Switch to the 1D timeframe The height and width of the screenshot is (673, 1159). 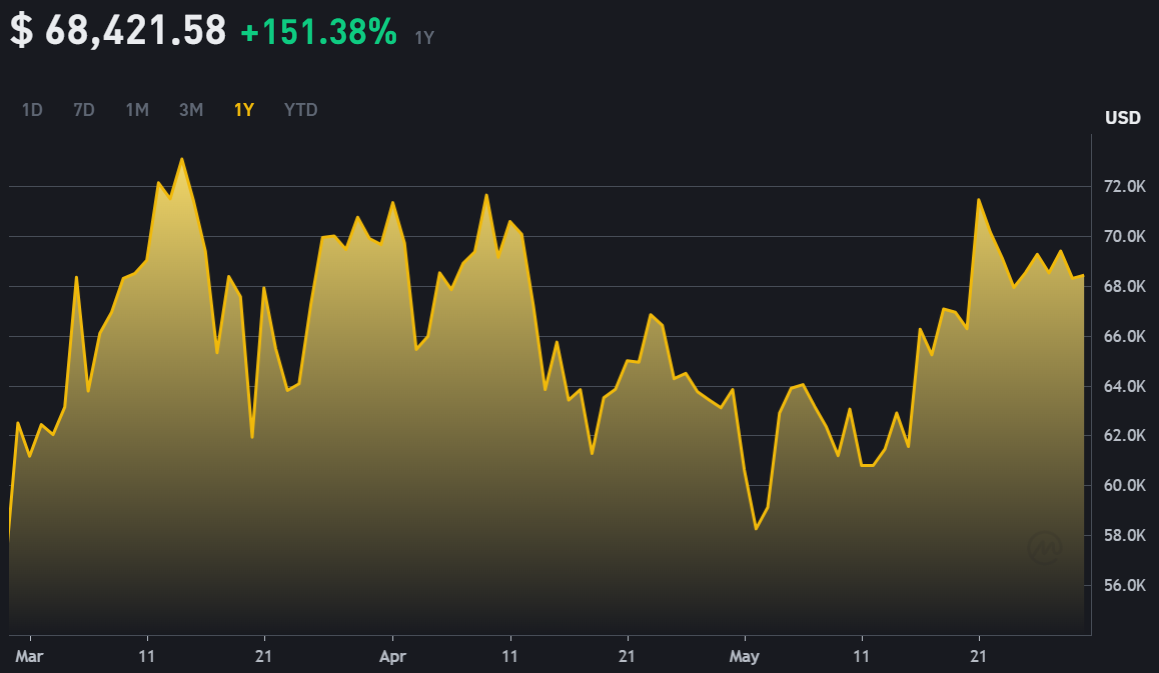tap(32, 110)
